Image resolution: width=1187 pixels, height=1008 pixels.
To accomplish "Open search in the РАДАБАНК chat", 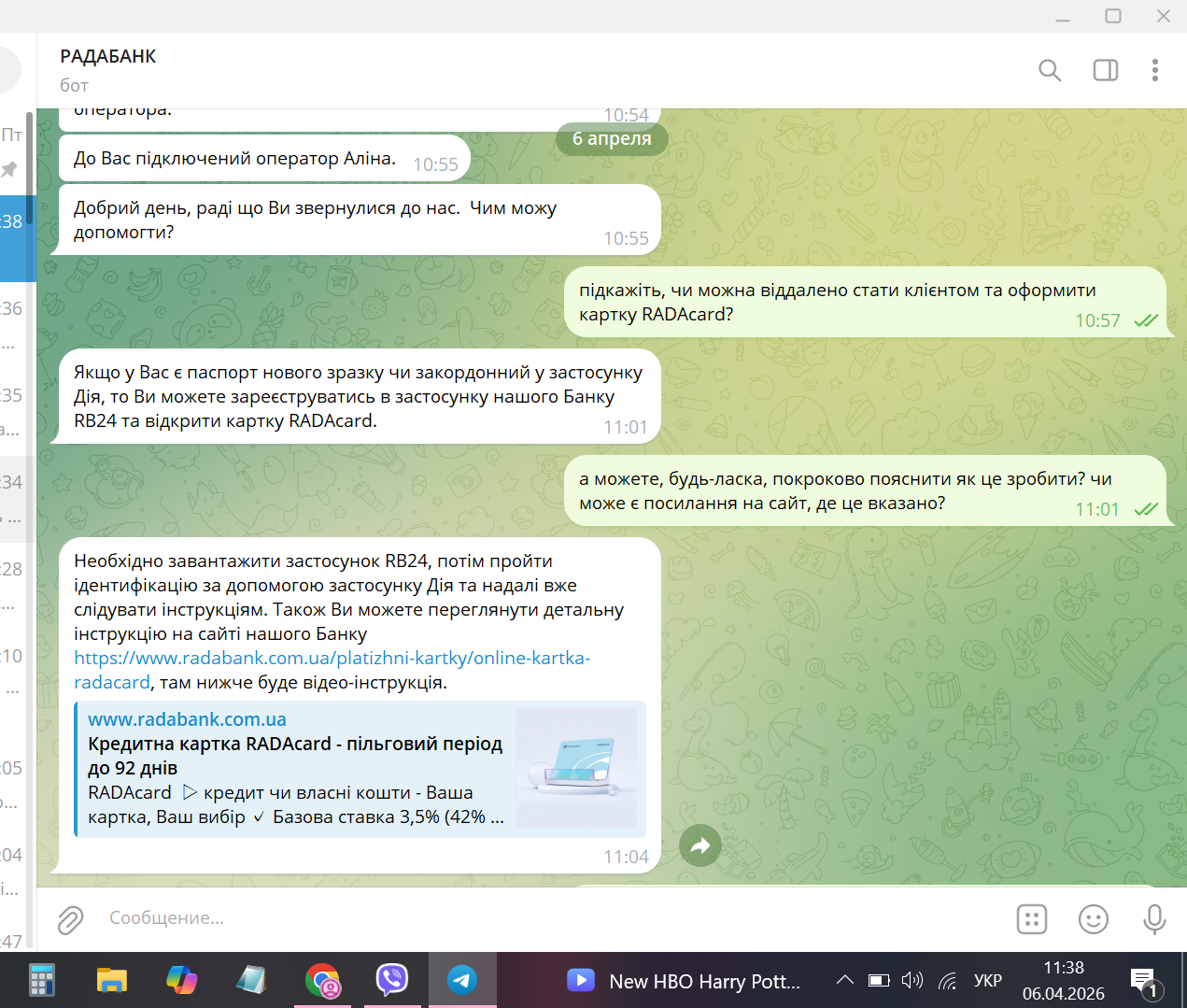I will (x=1050, y=70).
